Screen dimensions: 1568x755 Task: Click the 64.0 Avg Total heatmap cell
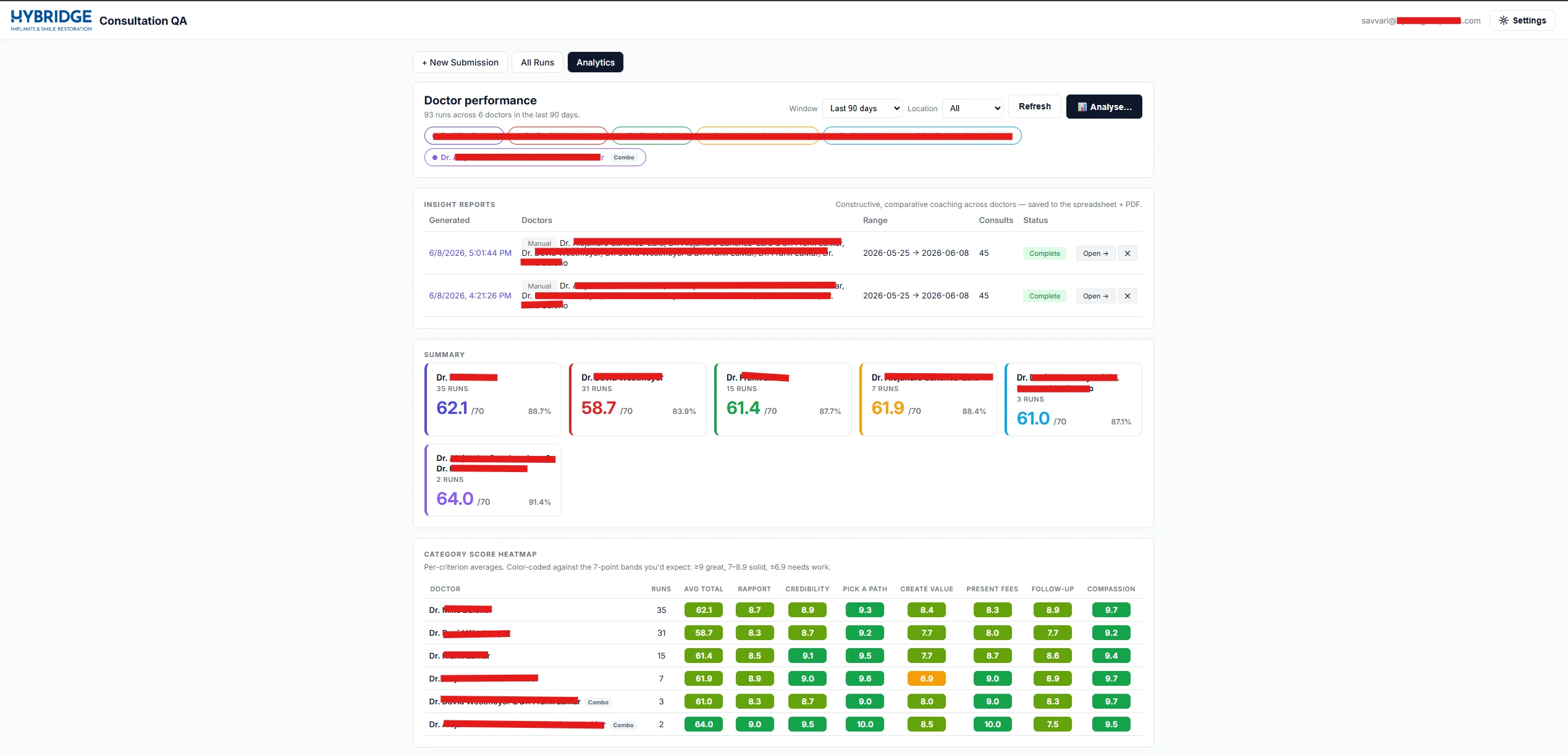(x=704, y=724)
